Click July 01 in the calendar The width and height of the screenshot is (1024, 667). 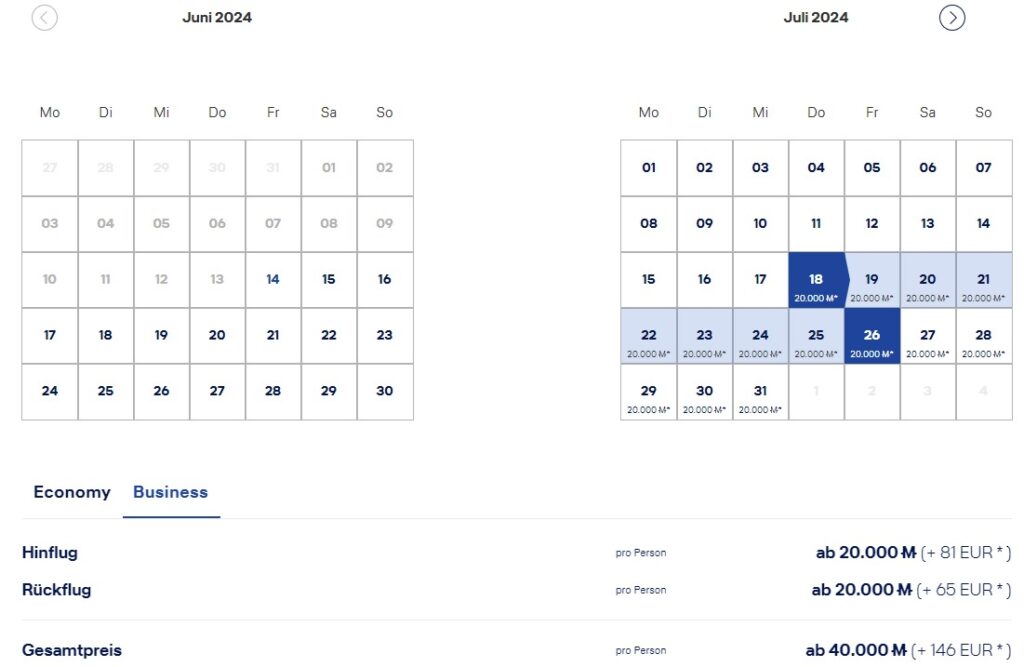(x=649, y=168)
